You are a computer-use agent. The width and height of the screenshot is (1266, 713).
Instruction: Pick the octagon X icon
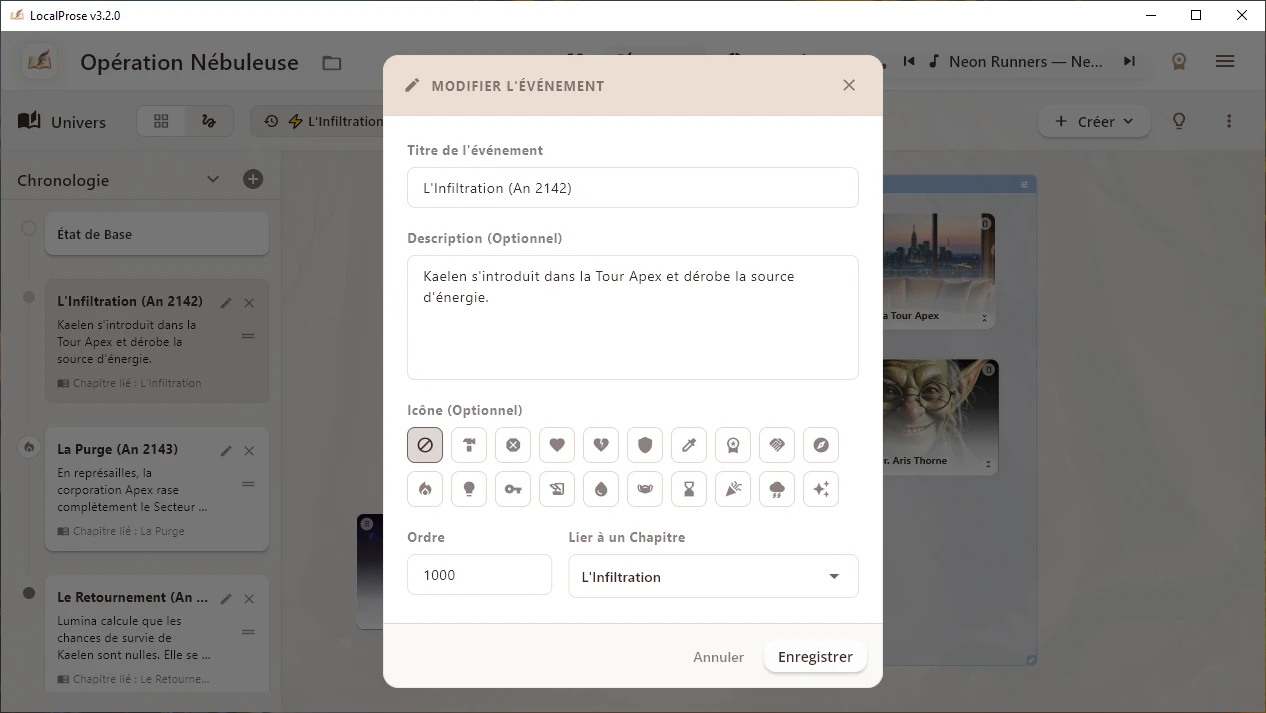(513, 445)
